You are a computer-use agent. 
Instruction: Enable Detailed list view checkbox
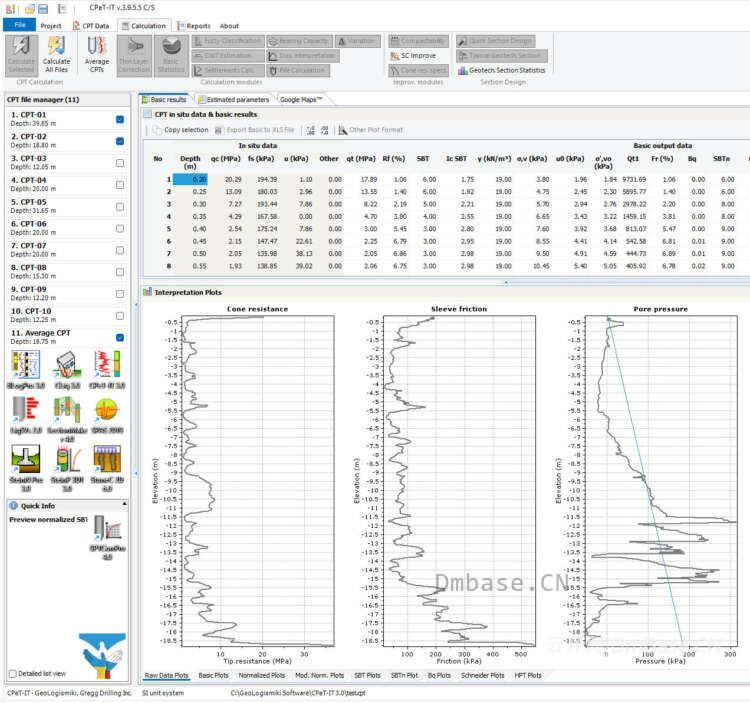(x=13, y=674)
